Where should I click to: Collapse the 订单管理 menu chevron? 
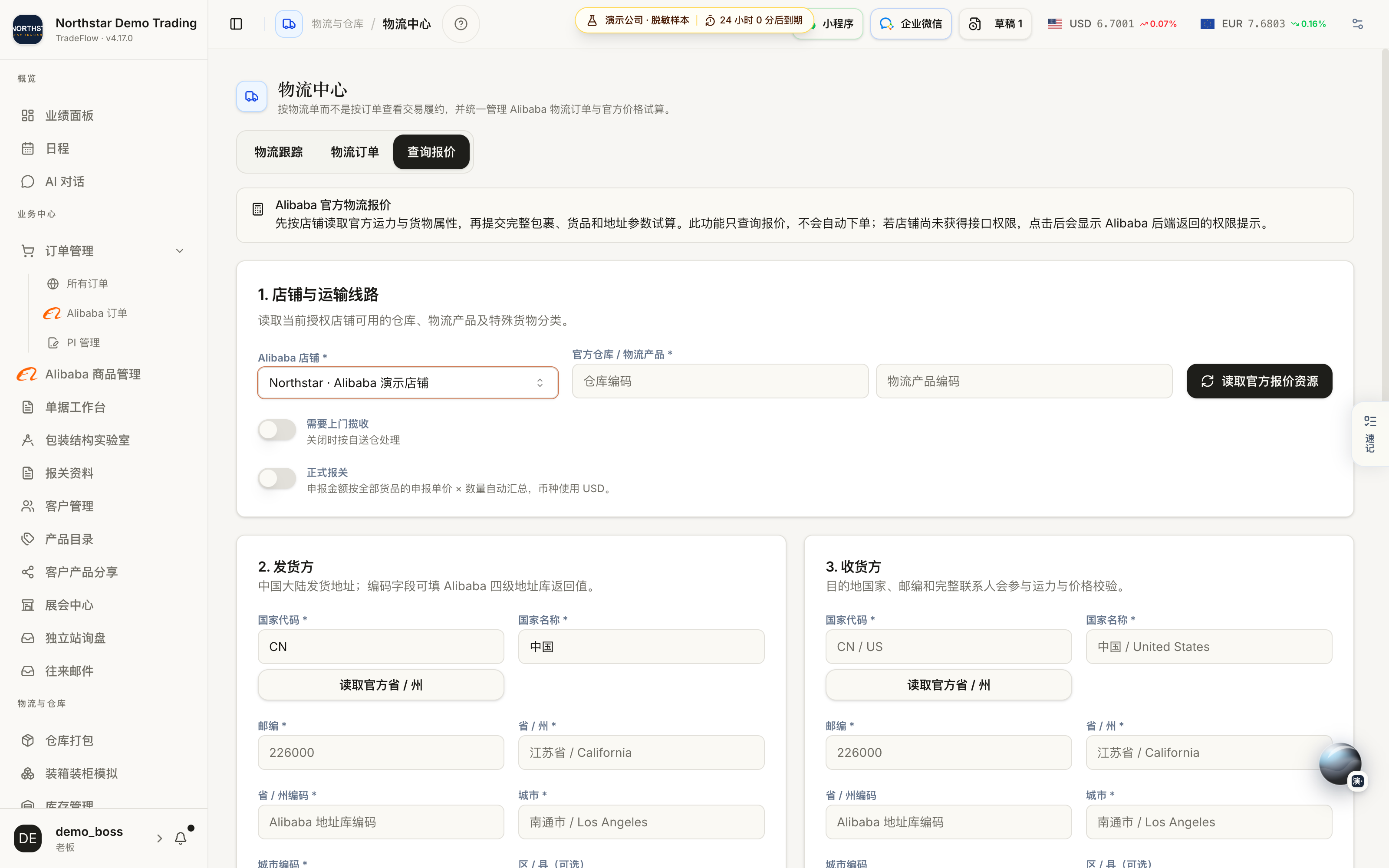[x=180, y=251]
